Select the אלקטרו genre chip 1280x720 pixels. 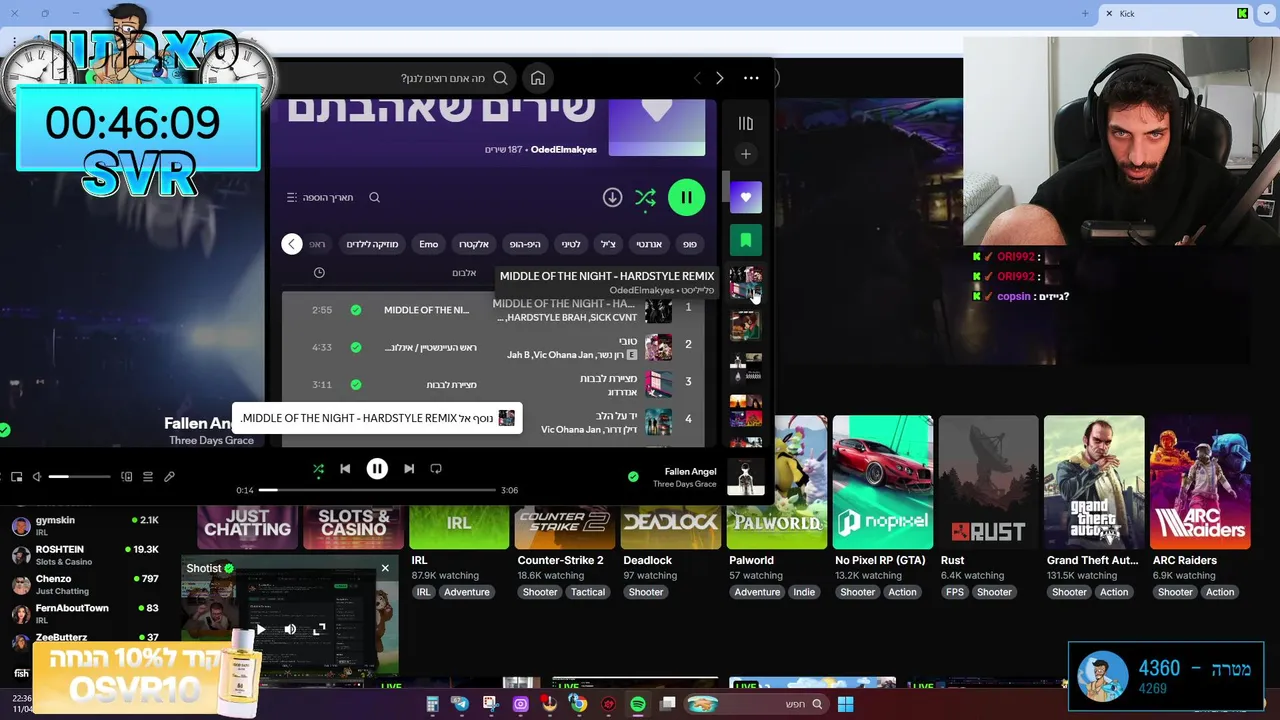[x=473, y=244]
